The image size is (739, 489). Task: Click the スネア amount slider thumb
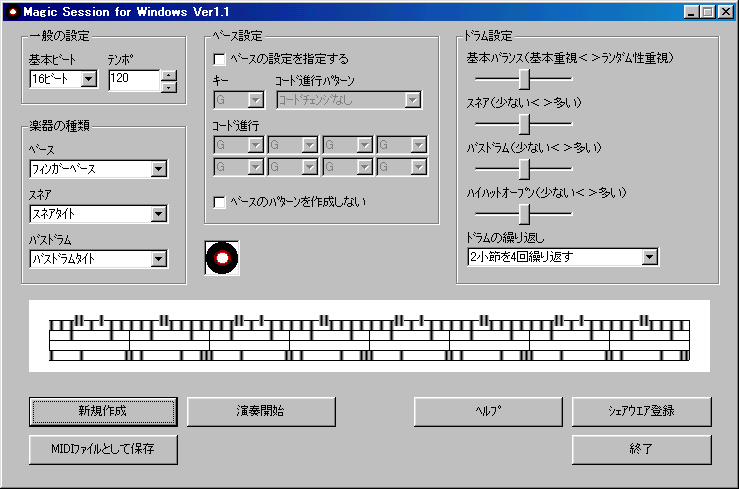524,124
